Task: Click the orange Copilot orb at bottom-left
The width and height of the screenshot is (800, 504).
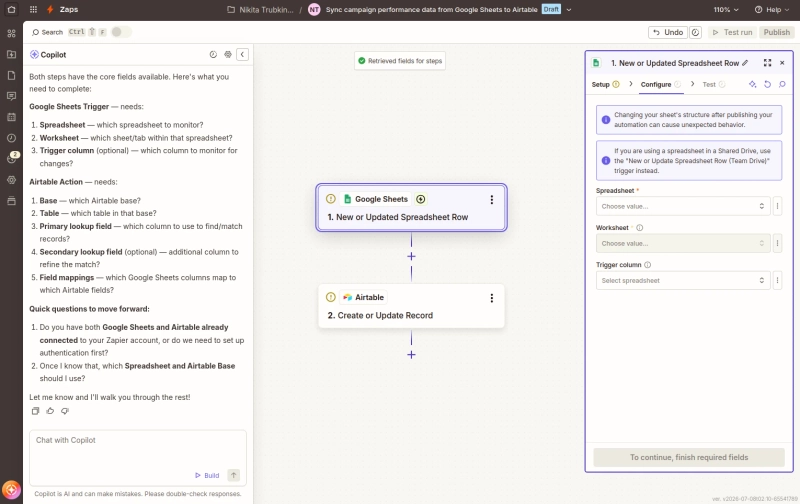Action: click(11, 490)
